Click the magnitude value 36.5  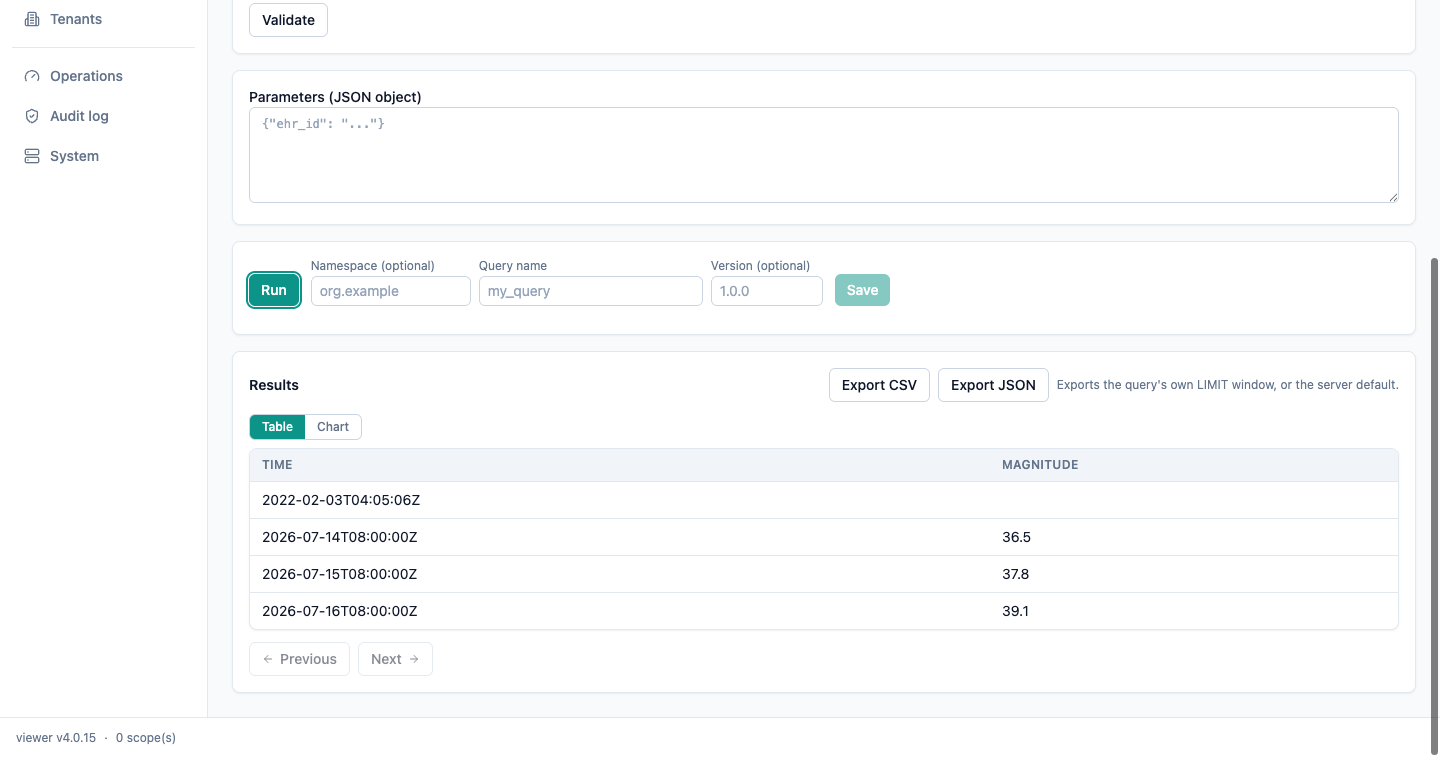click(x=1016, y=537)
